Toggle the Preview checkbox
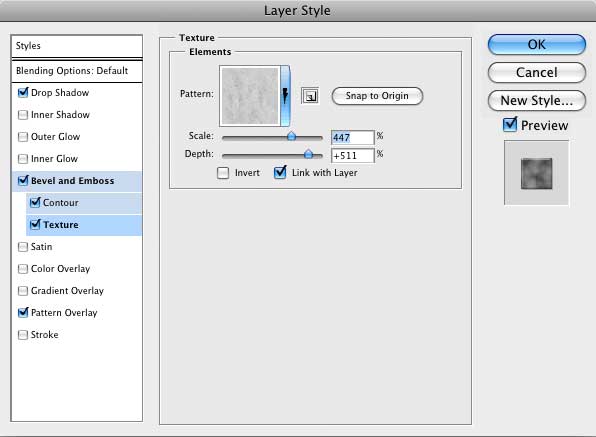The height and width of the screenshot is (437, 596). pyautogui.click(x=510, y=125)
